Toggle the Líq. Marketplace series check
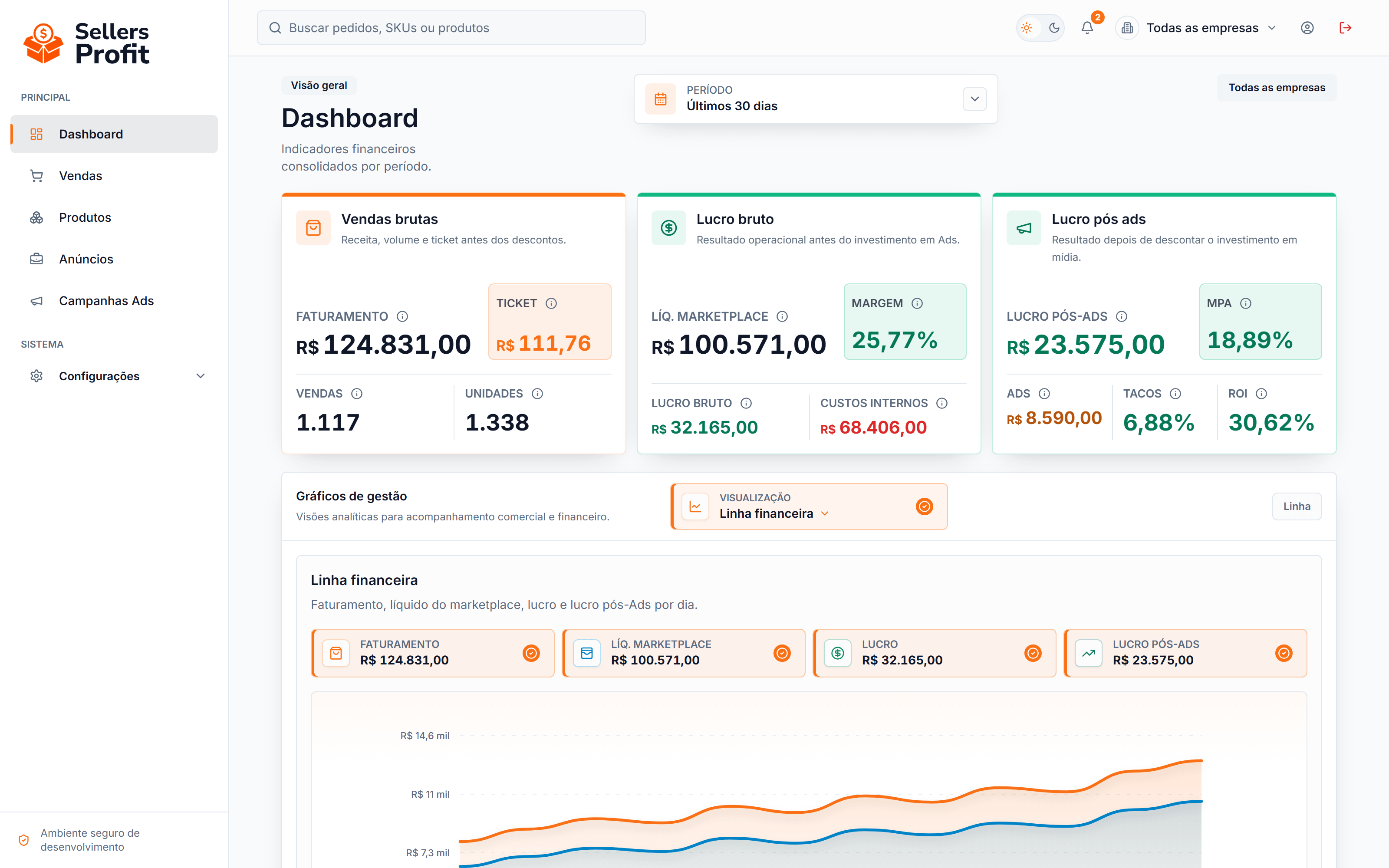Image resolution: width=1389 pixels, height=868 pixels. [x=782, y=653]
